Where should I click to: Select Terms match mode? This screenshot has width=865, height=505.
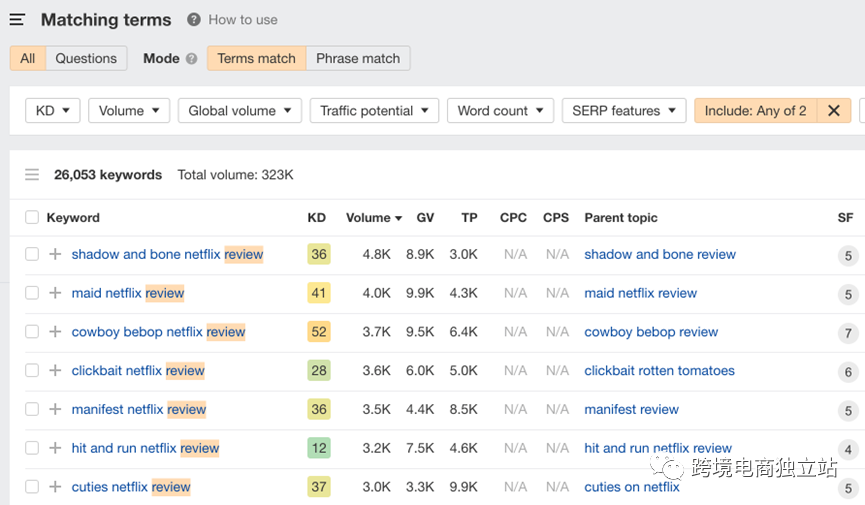(x=257, y=59)
